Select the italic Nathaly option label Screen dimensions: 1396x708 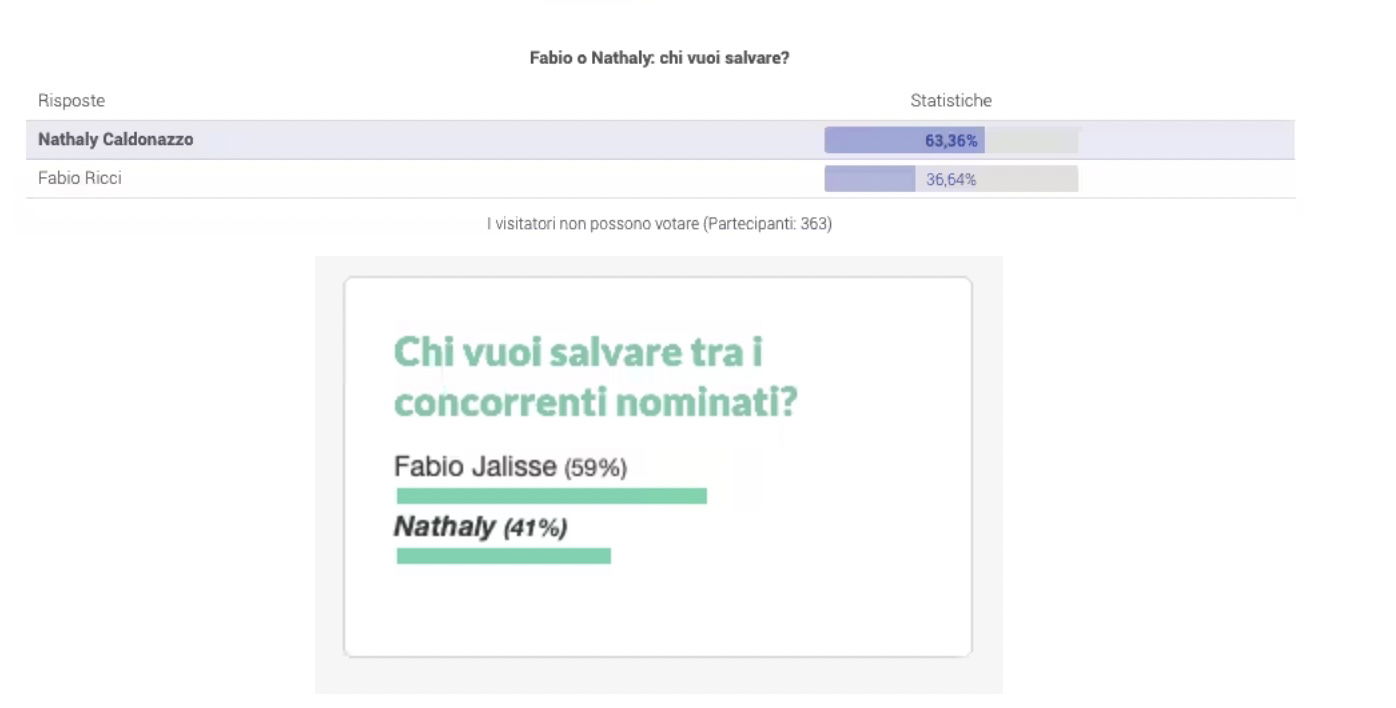tap(444, 527)
